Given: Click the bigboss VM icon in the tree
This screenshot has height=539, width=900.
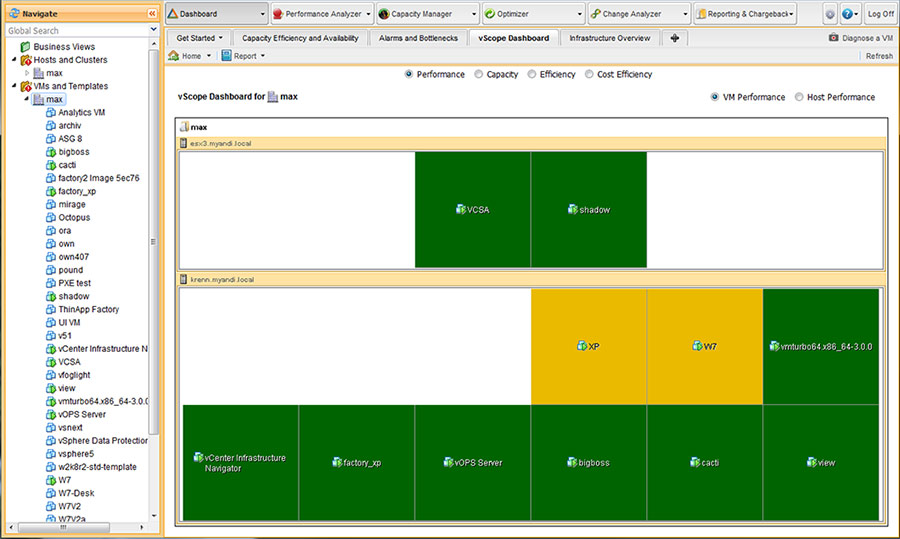Looking at the screenshot, I should point(51,152).
